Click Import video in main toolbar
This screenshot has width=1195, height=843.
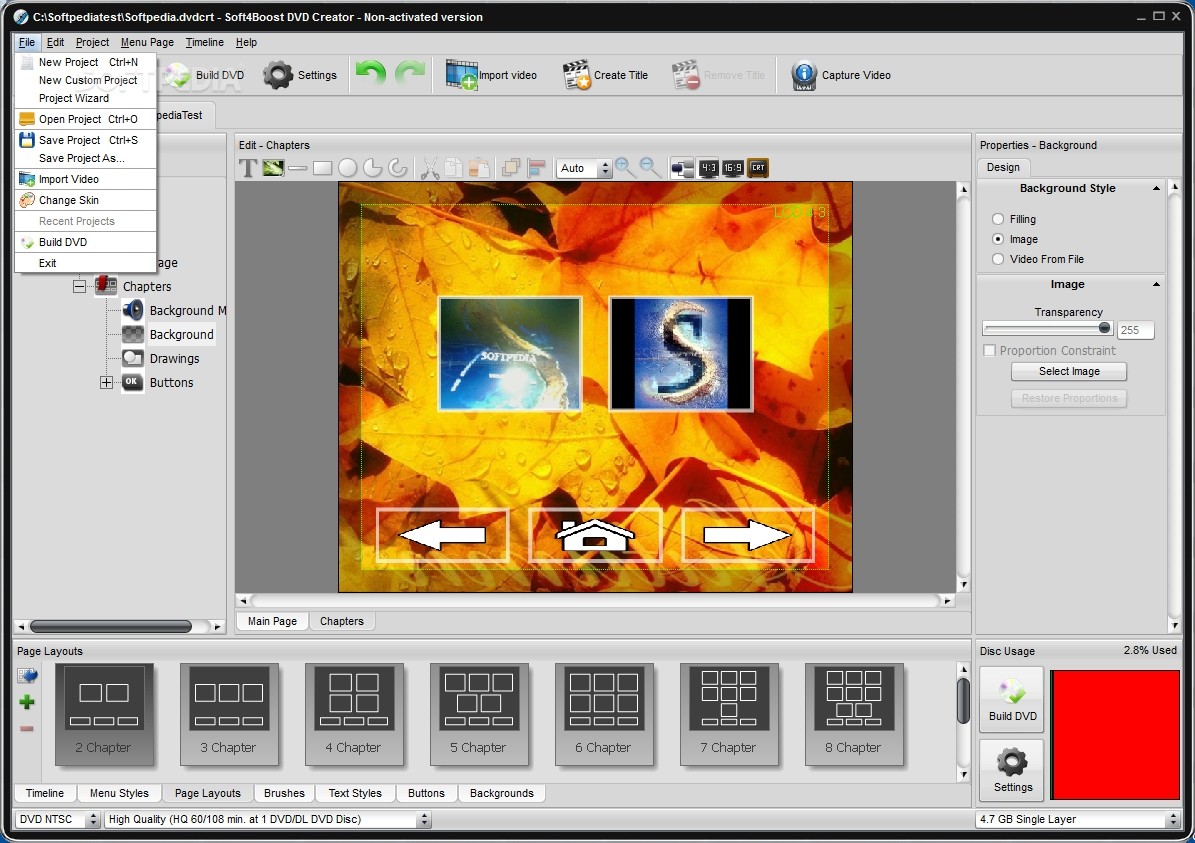click(491, 75)
